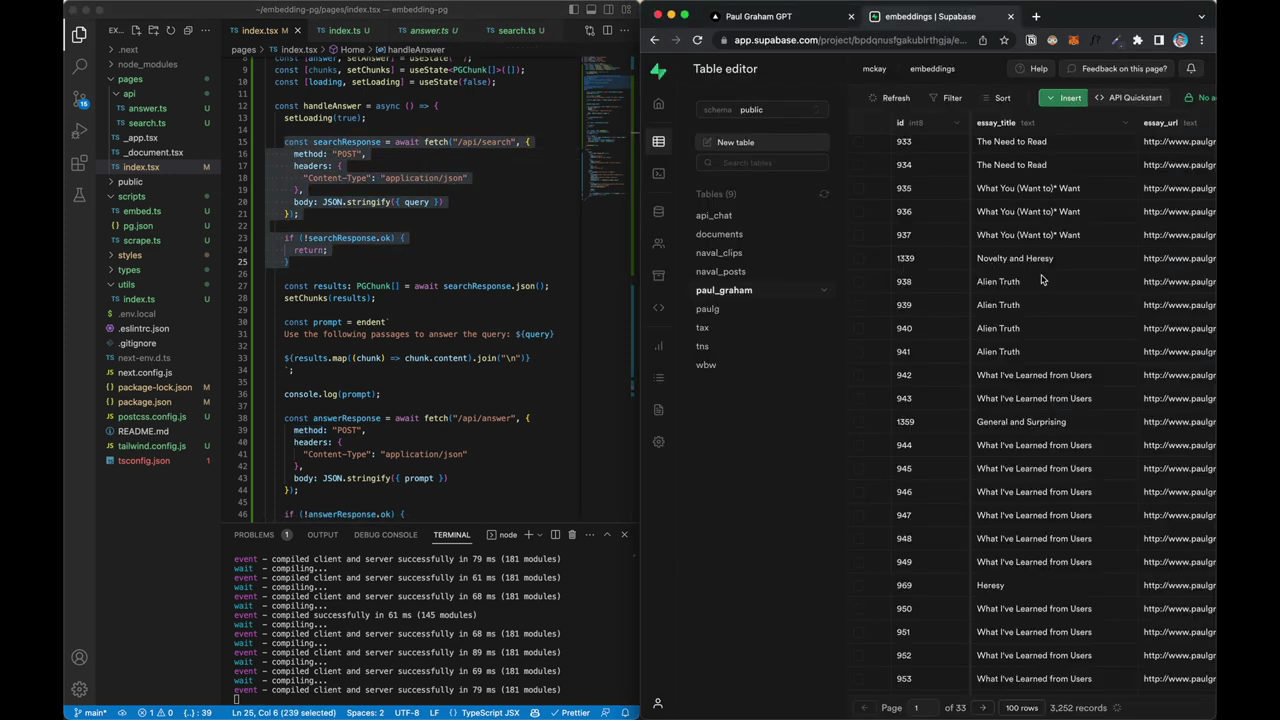Open the Extensions view in VS Code
The image size is (1280, 720).
[x=79, y=163]
